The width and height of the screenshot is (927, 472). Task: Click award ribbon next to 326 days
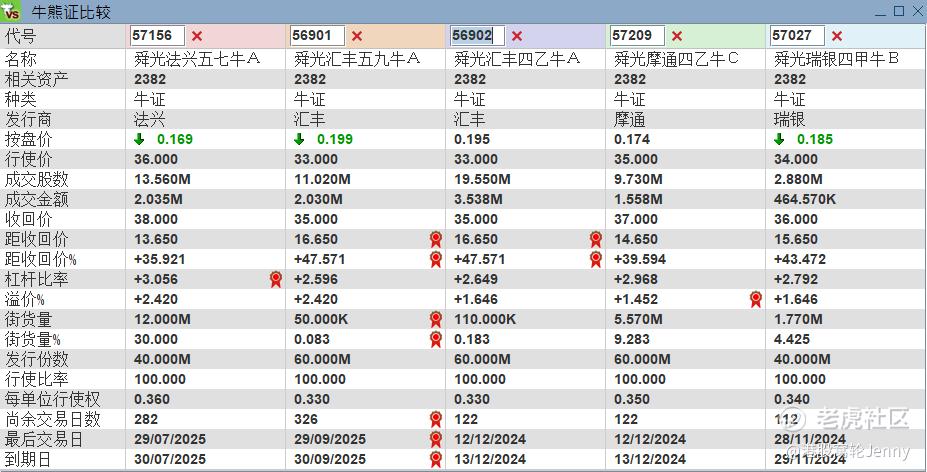click(436, 419)
